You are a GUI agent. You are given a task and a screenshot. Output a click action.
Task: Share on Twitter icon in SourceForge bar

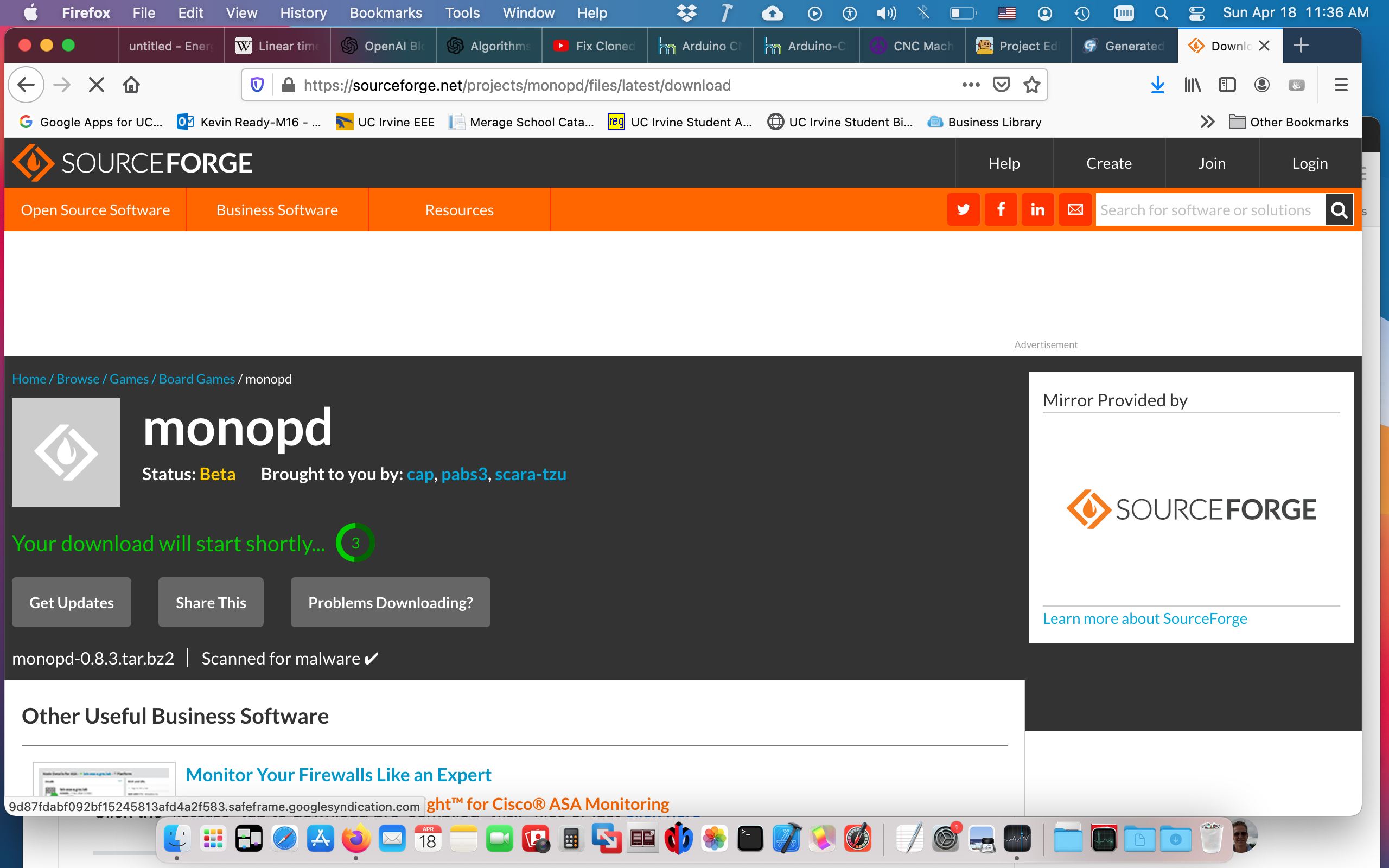pyautogui.click(x=963, y=209)
